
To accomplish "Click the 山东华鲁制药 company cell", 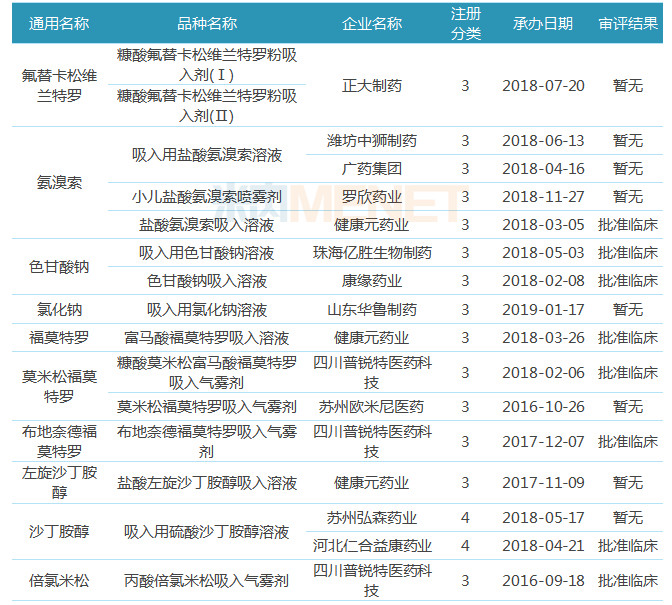I will click(372, 309).
